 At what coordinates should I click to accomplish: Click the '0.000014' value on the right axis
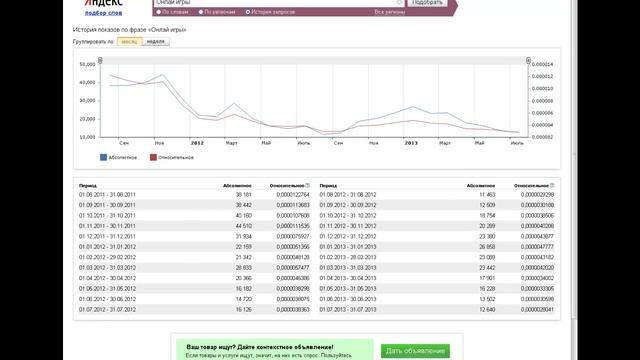click(542, 64)
